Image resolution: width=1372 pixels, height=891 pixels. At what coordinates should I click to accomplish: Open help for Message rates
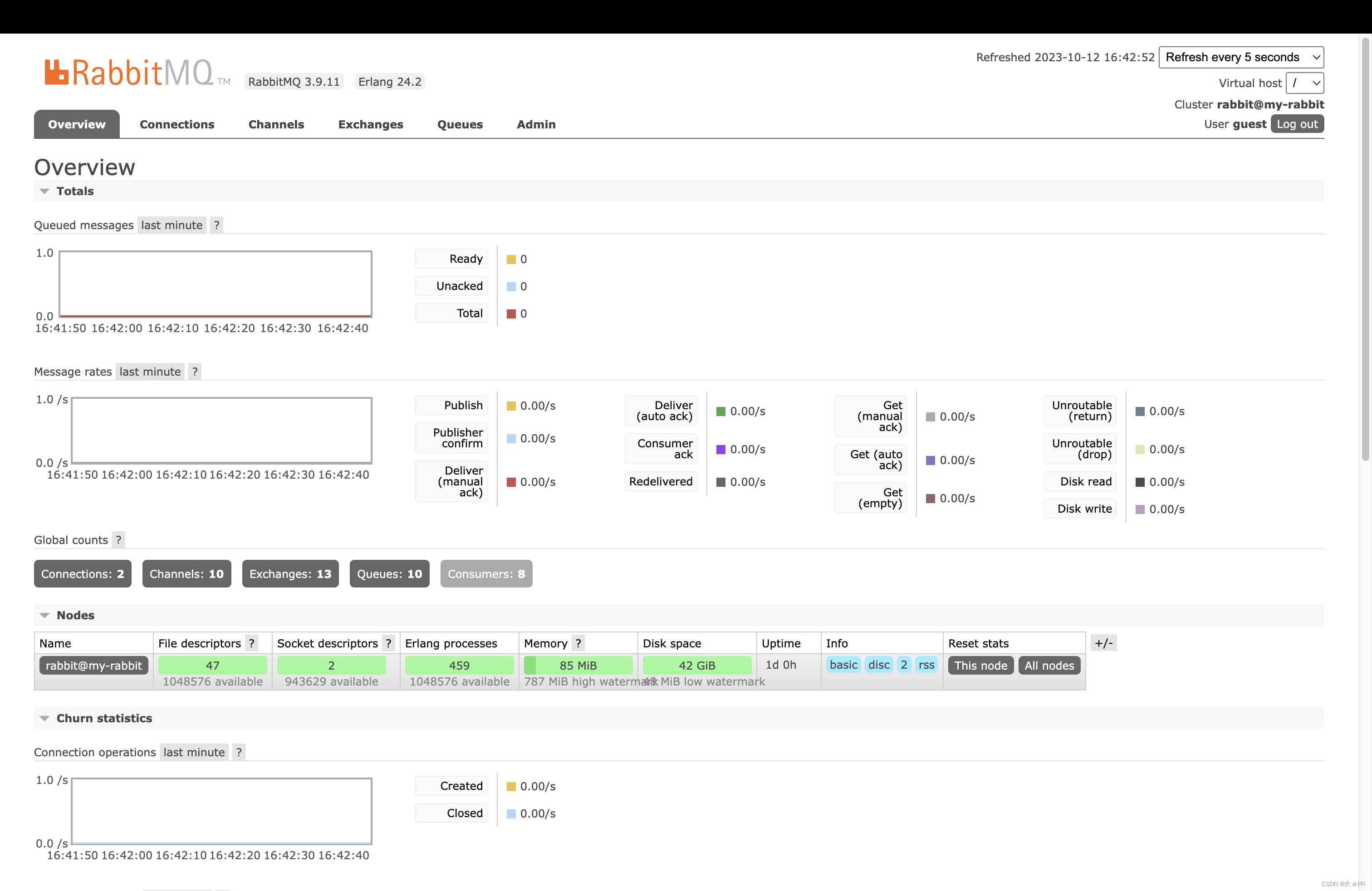[195, 371]
